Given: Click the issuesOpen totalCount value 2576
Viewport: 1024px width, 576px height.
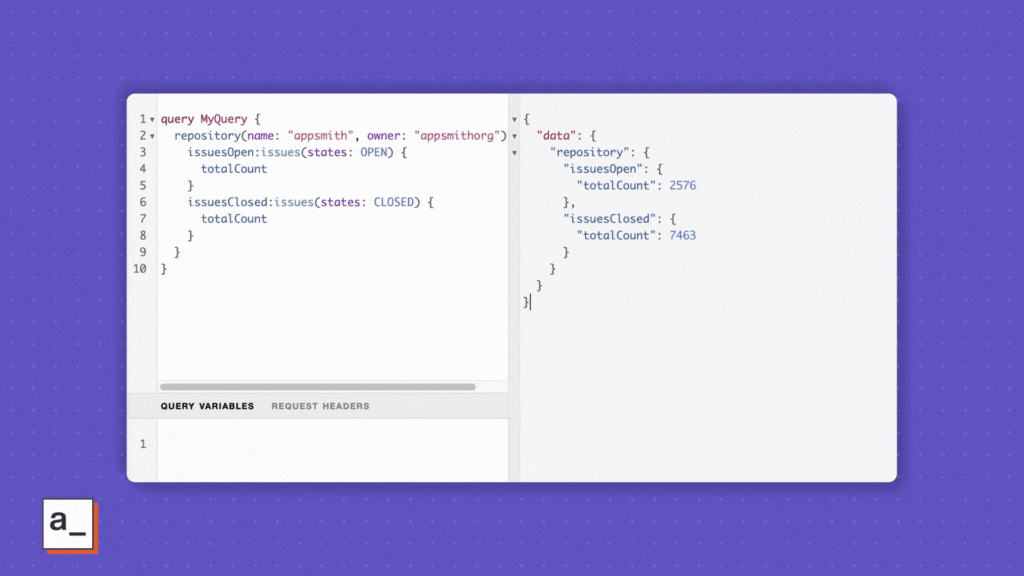Looking at the screenshot, I should click(682, 186).
